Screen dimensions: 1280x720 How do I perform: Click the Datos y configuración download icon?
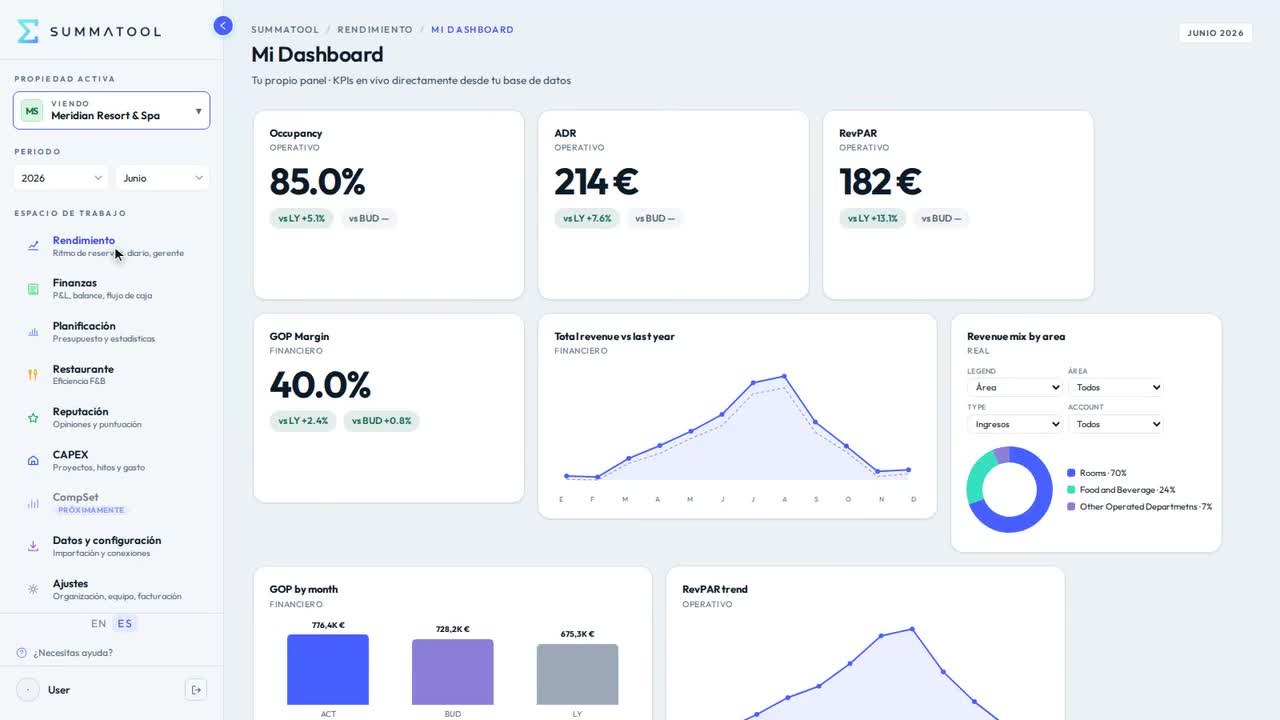pos(33,546)
